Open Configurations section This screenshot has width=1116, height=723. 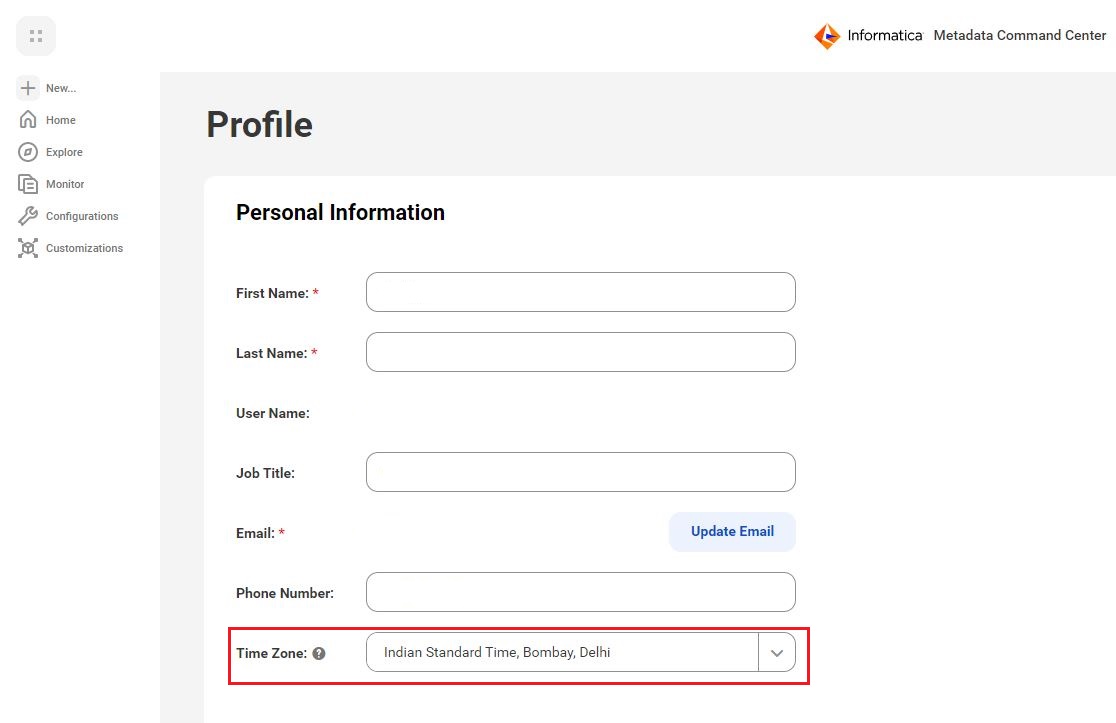pos(82,216)
